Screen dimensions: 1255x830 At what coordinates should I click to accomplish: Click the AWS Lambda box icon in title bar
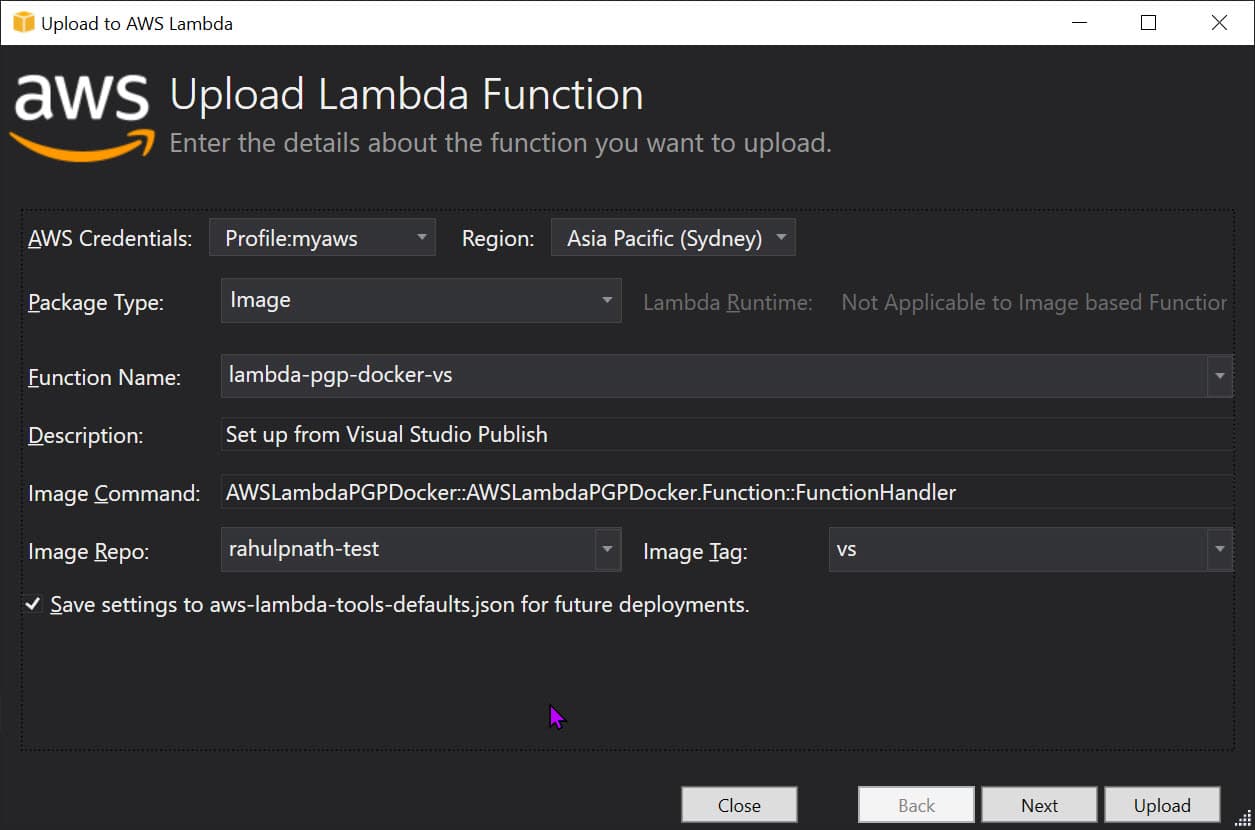tap(23, 22)
